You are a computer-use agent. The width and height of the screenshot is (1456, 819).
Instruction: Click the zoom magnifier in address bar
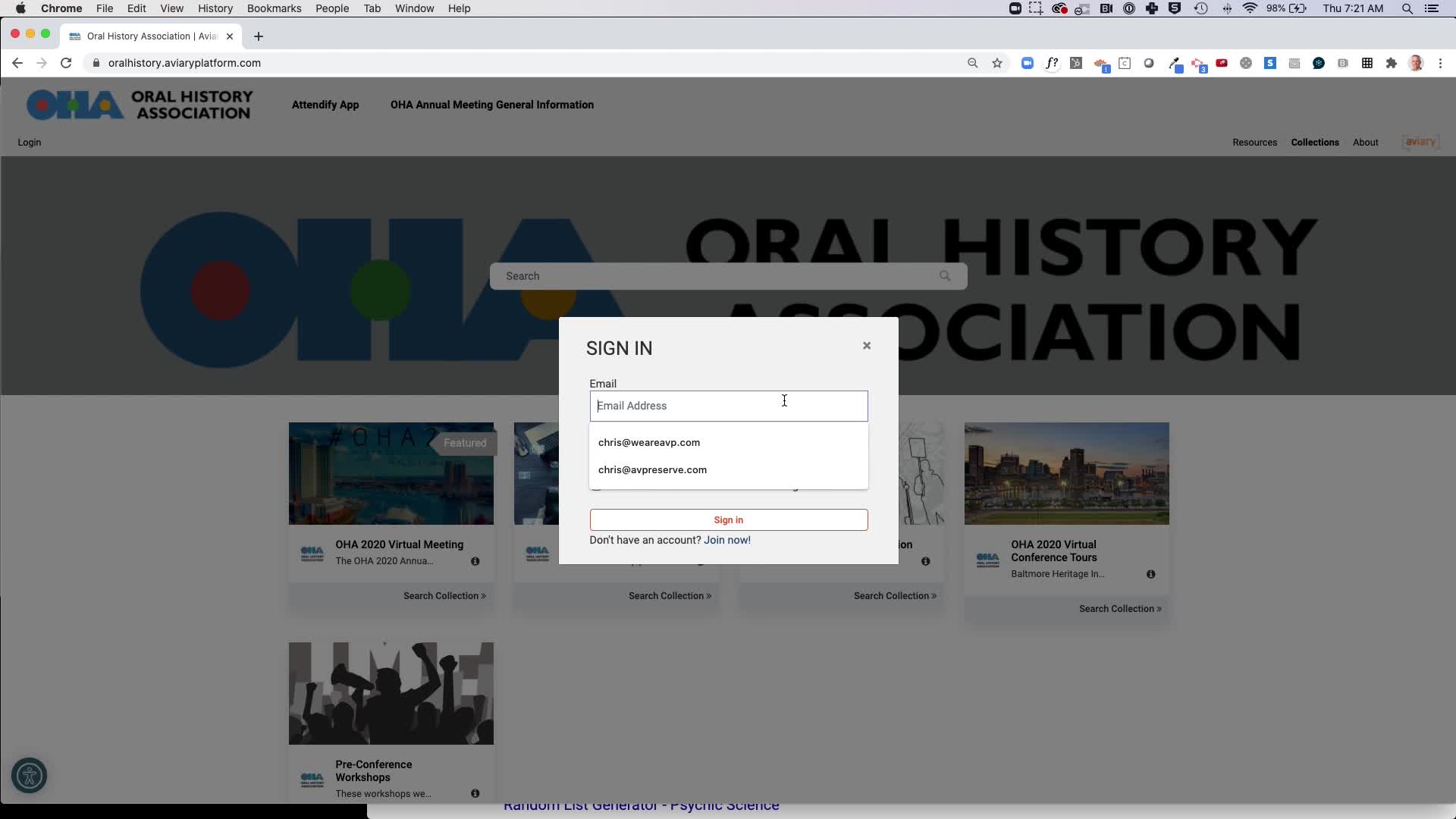(x=973, y=63)
